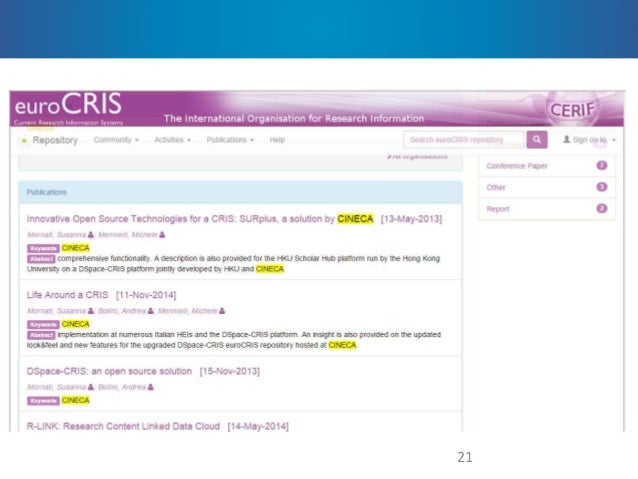
Task: Click the date [15-Nov-2013]
Action: pyautogui.click(x=229, y=371)
